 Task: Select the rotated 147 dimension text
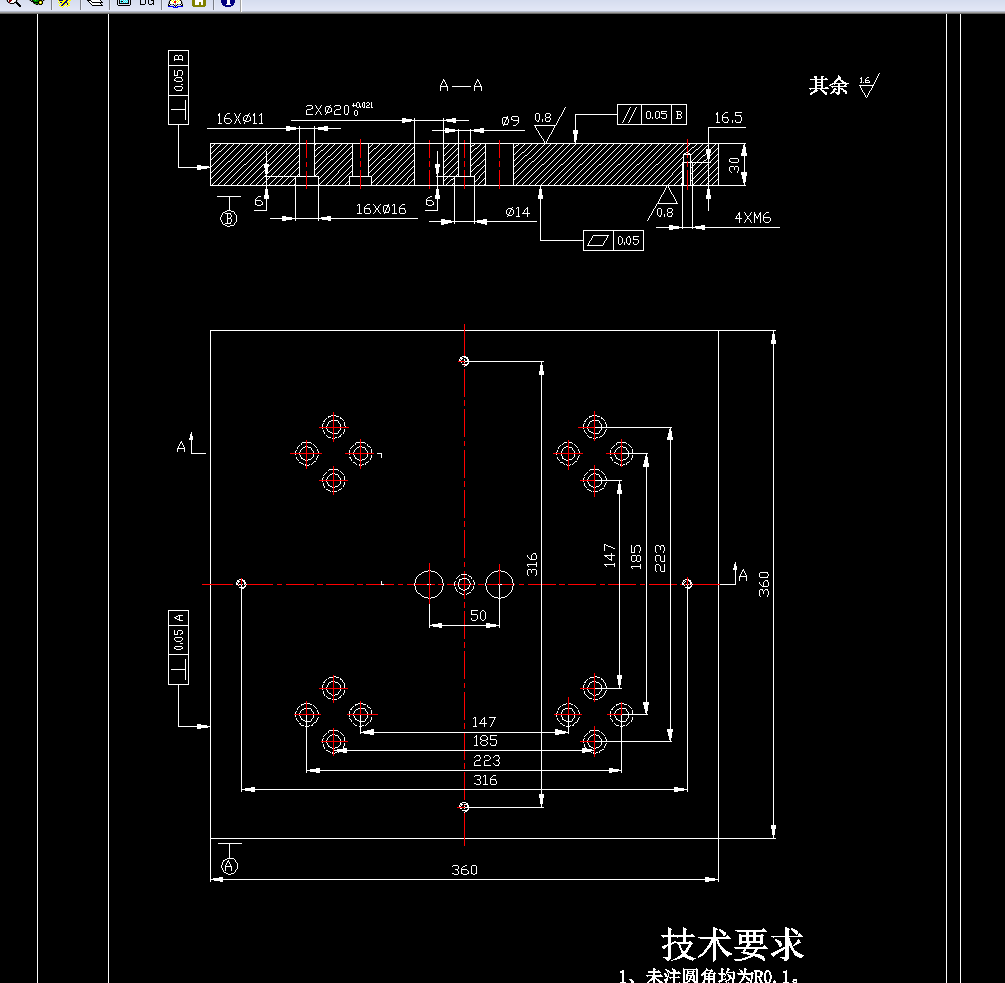coord(609,556)
